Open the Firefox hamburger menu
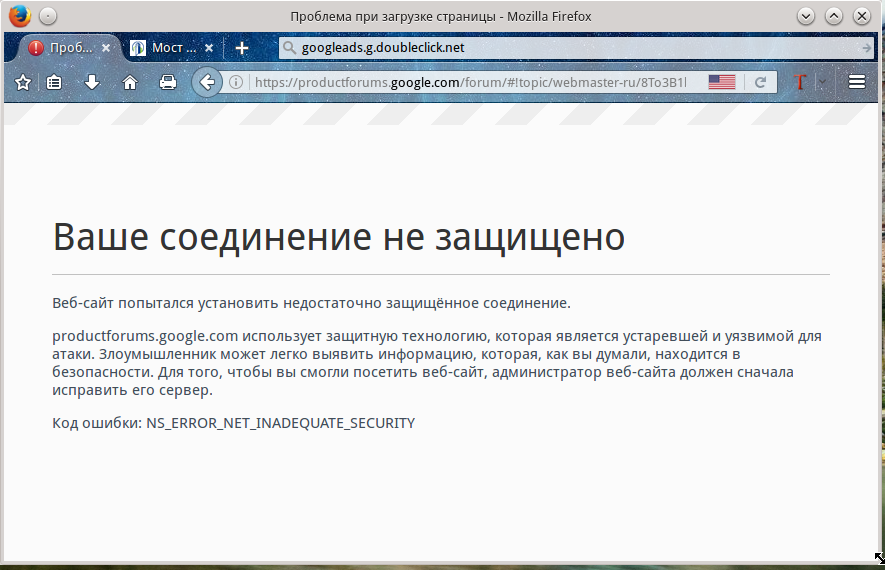This screenshot has width=885, height=570. pyautogui.click(x=857, y=82)
